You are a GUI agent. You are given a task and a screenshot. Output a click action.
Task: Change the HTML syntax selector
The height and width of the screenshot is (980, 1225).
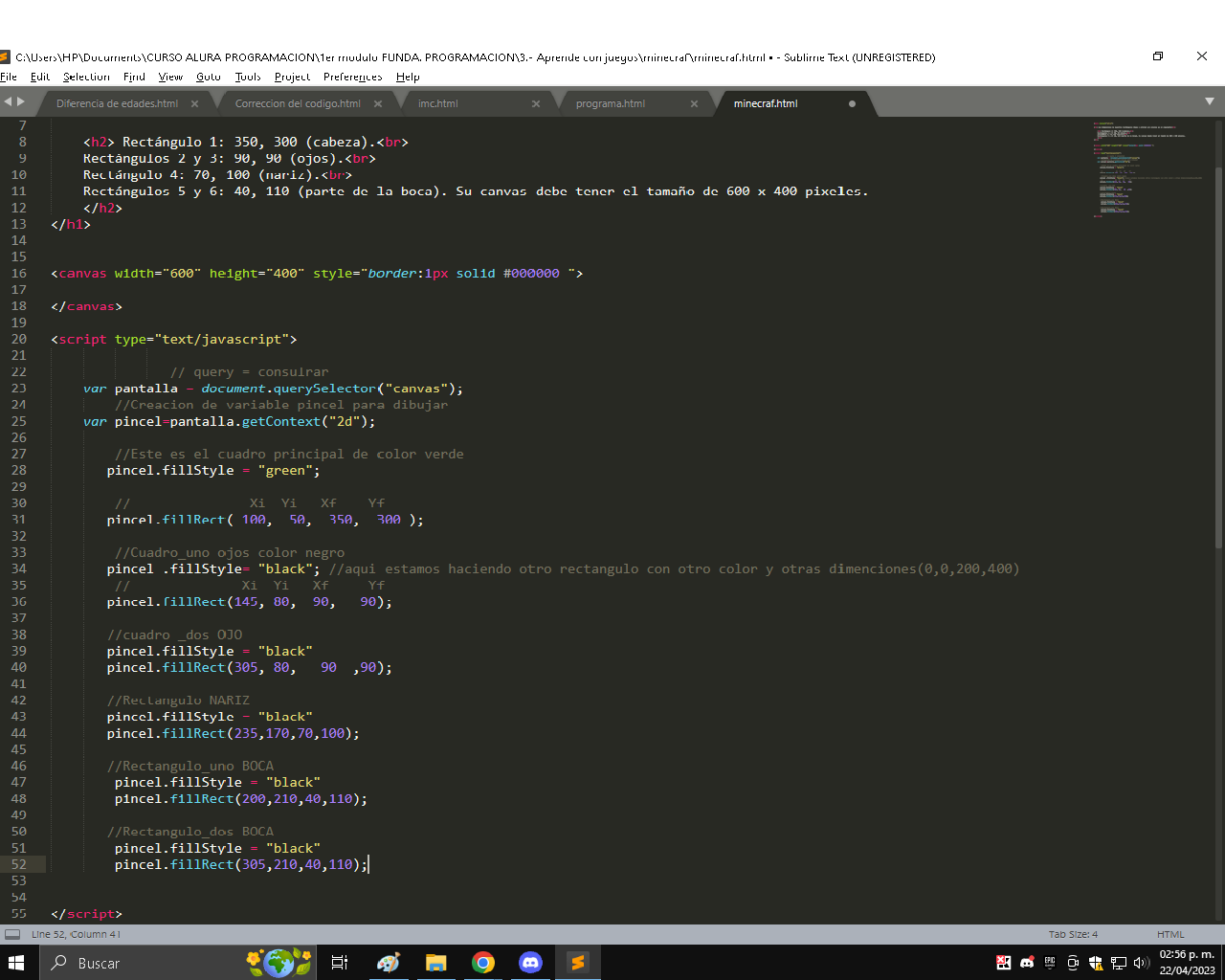click(1170, 934)
